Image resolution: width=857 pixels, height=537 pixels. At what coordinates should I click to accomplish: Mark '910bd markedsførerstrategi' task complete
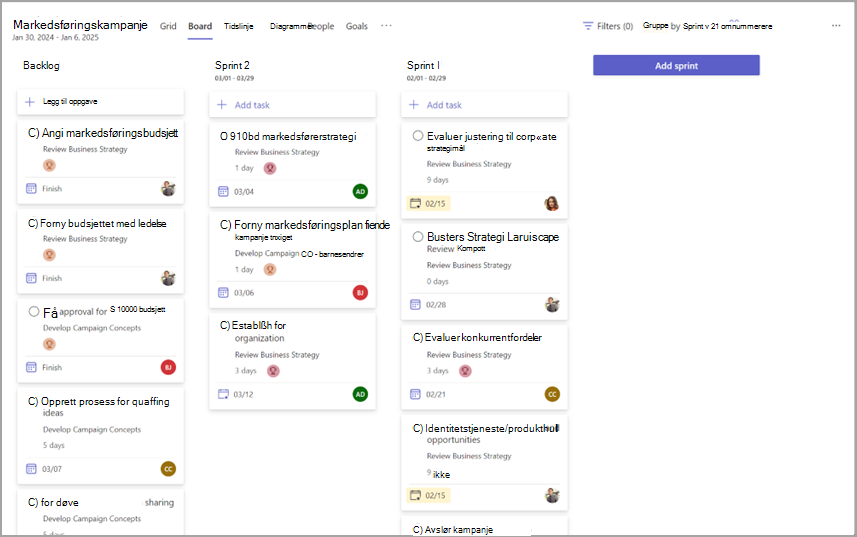pyautogui.click(x=224, y=137)
